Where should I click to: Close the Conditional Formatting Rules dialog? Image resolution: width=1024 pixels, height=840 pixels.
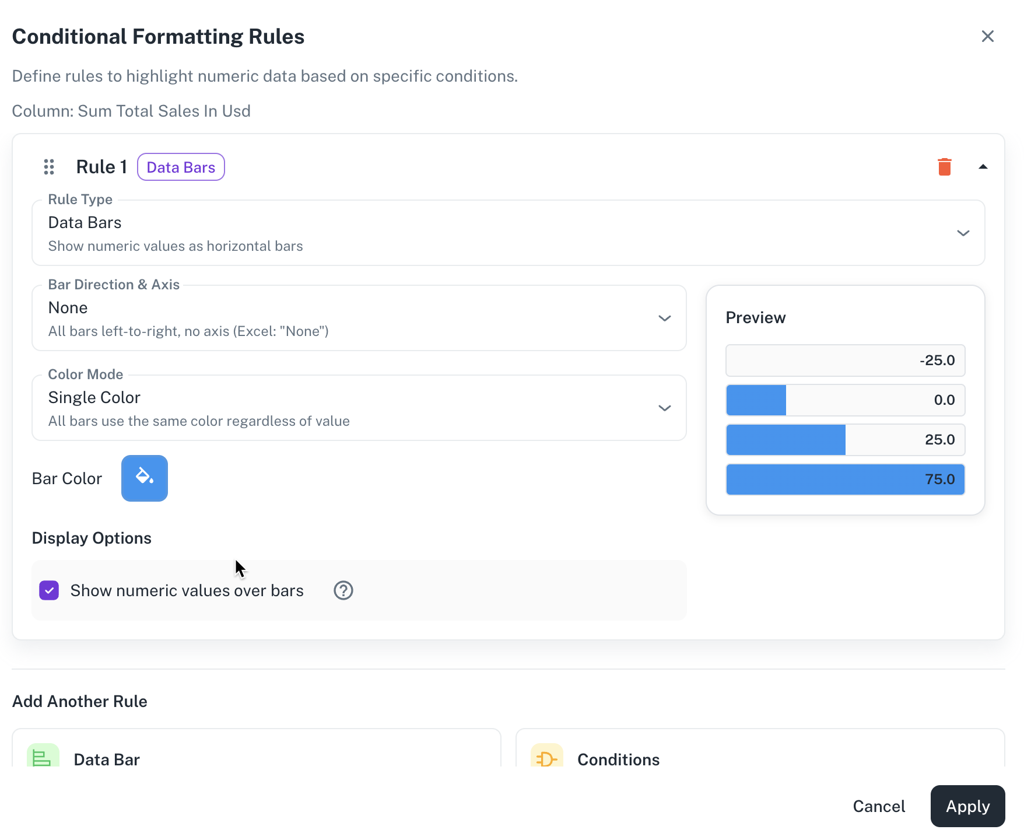[987, 36]
